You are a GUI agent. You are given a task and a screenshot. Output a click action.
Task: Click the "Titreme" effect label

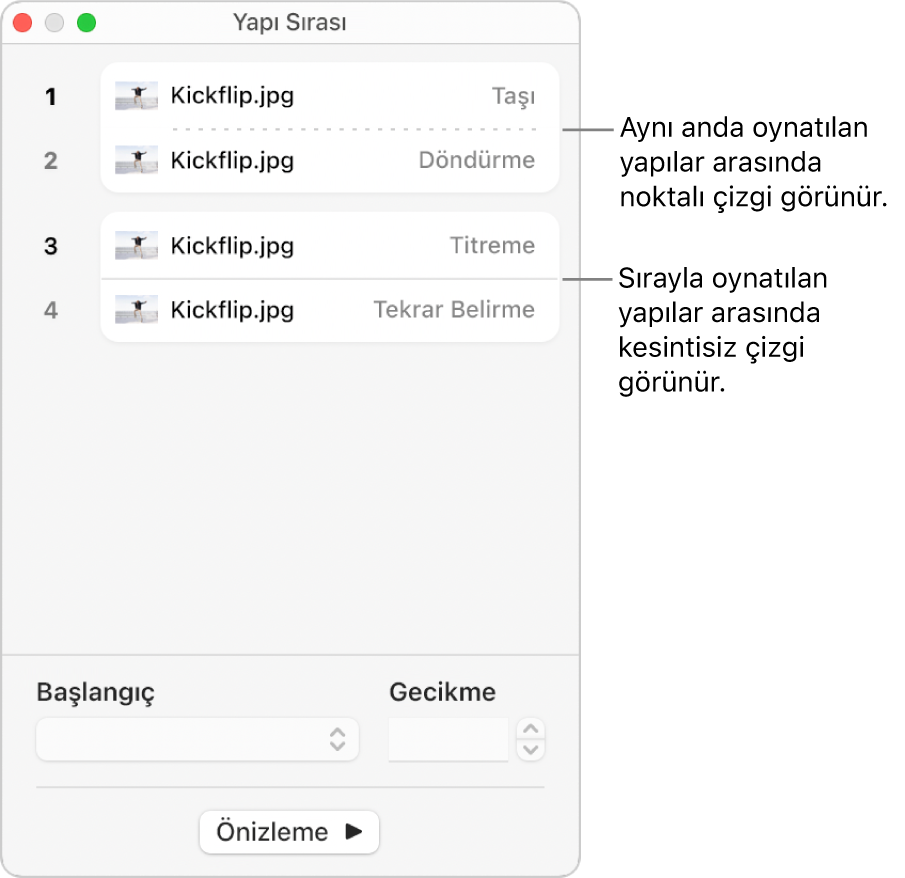click(492, 245)
